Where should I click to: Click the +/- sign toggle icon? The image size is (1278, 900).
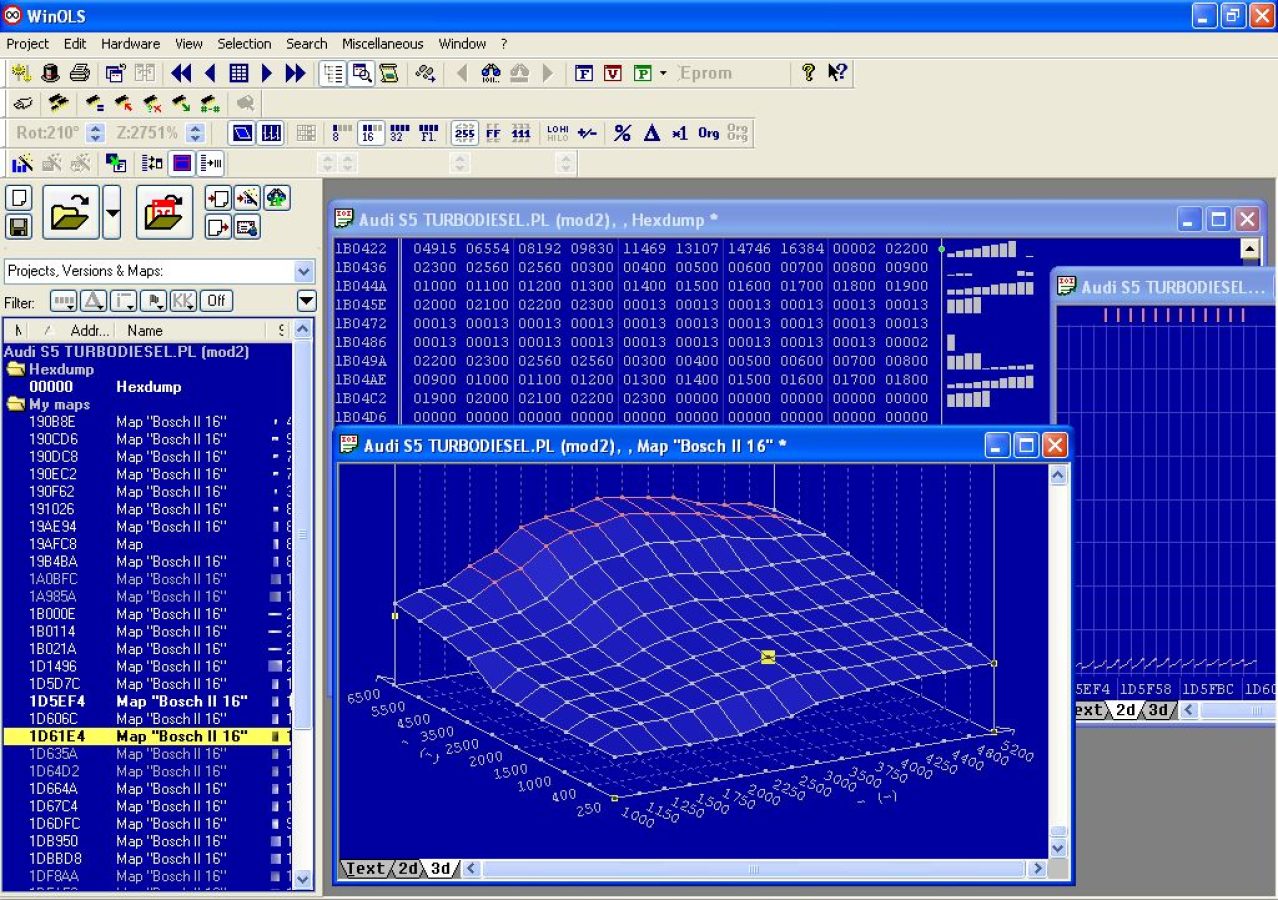[587, 133]
